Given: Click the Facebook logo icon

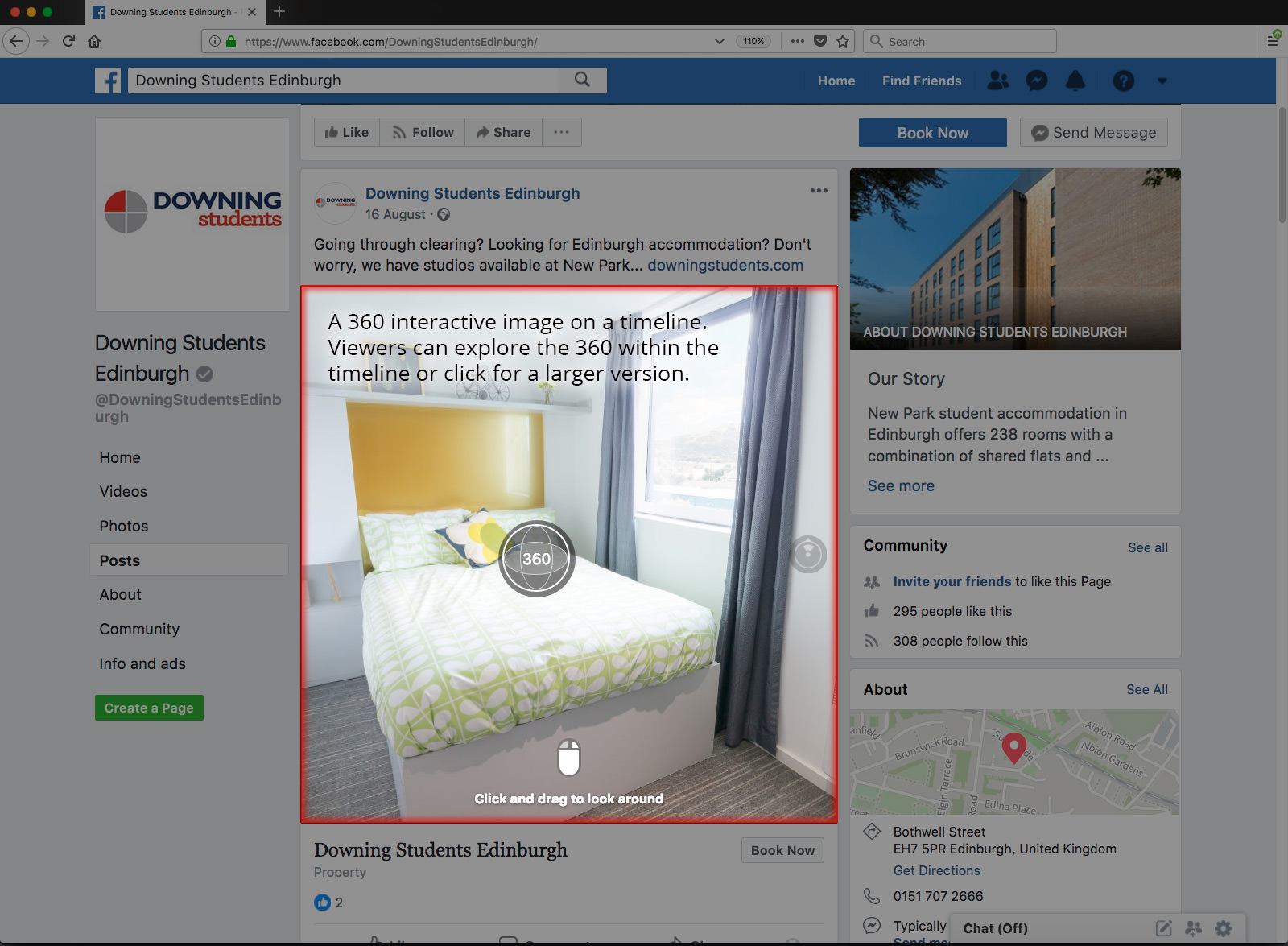Looking at the screenshot, I should (x=108, y=81).
